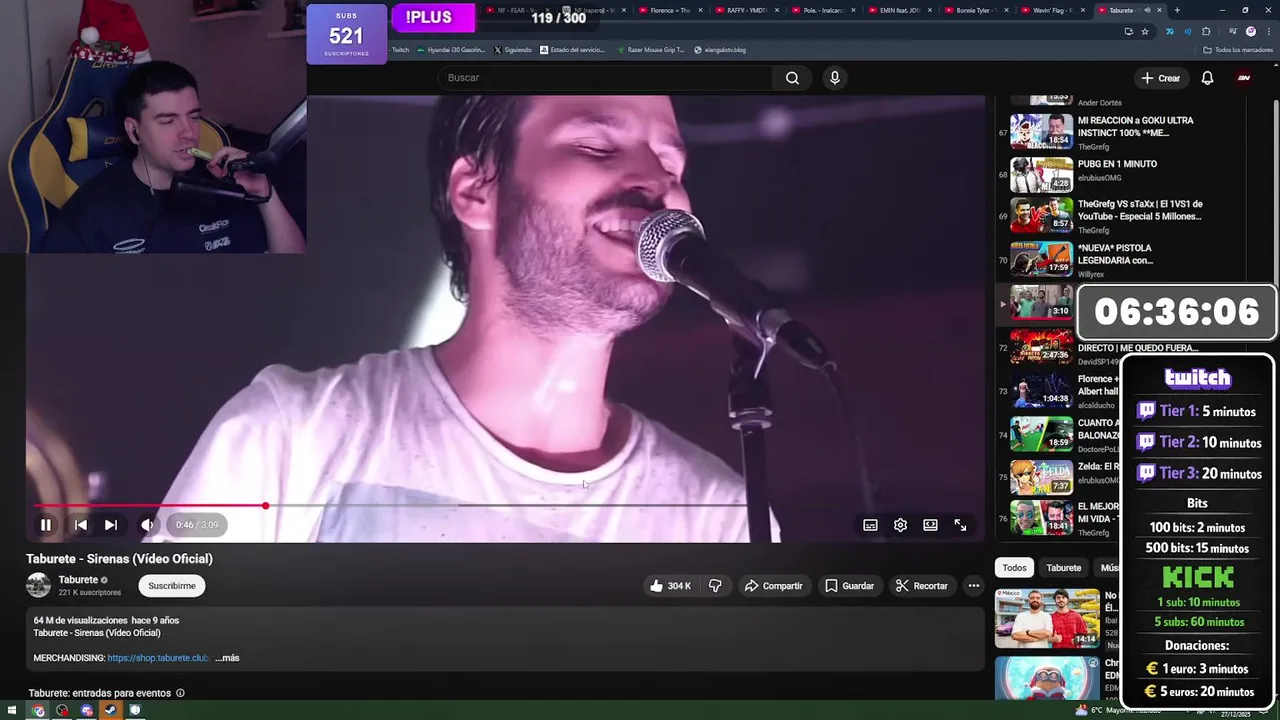Open browser extensions puzzle icon
The width and height of the screenshot is (1280, 720).
point(1207,31)
